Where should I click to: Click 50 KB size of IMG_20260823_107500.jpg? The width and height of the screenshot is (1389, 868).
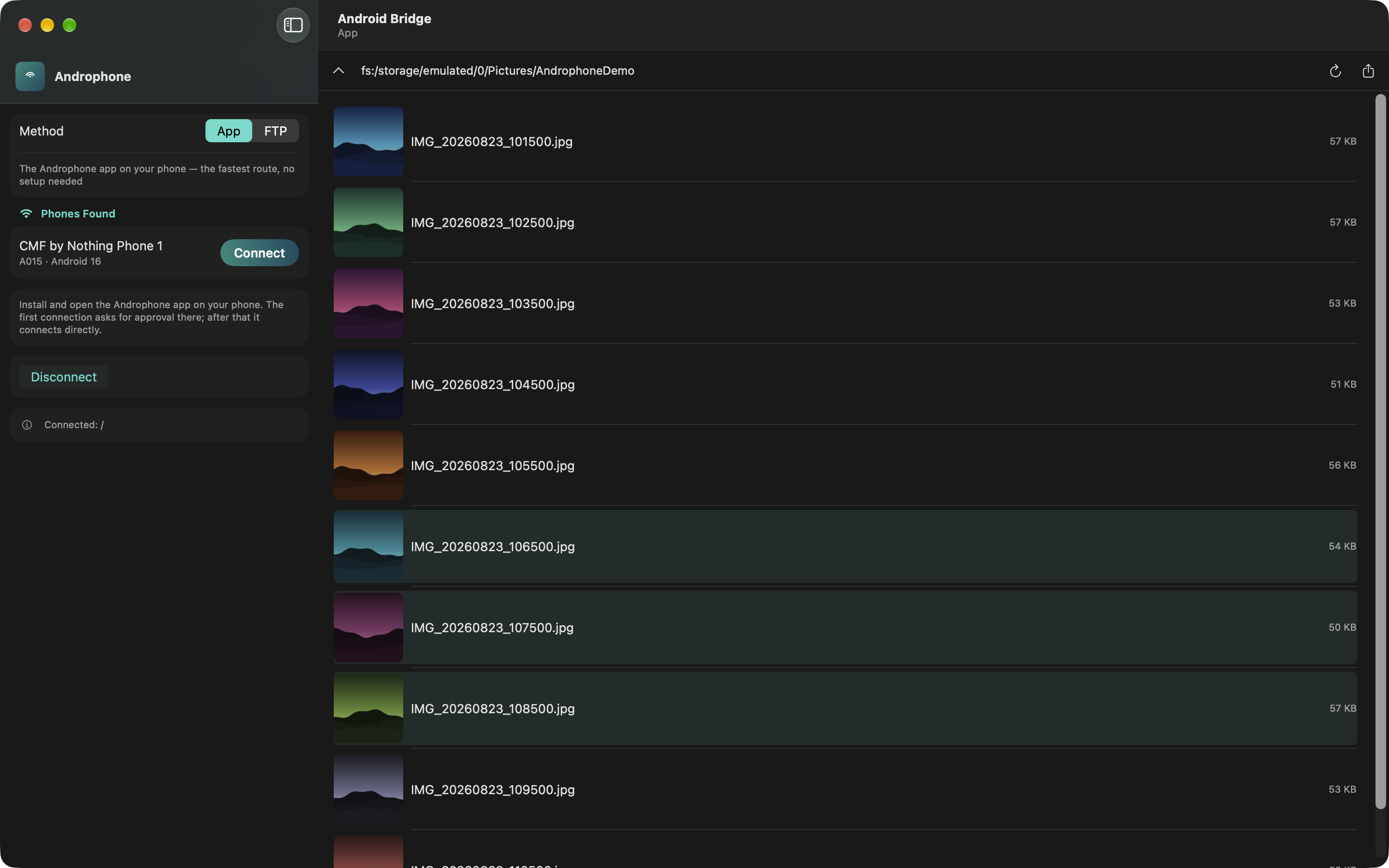pyautogui.click(x=1342, y=627)
